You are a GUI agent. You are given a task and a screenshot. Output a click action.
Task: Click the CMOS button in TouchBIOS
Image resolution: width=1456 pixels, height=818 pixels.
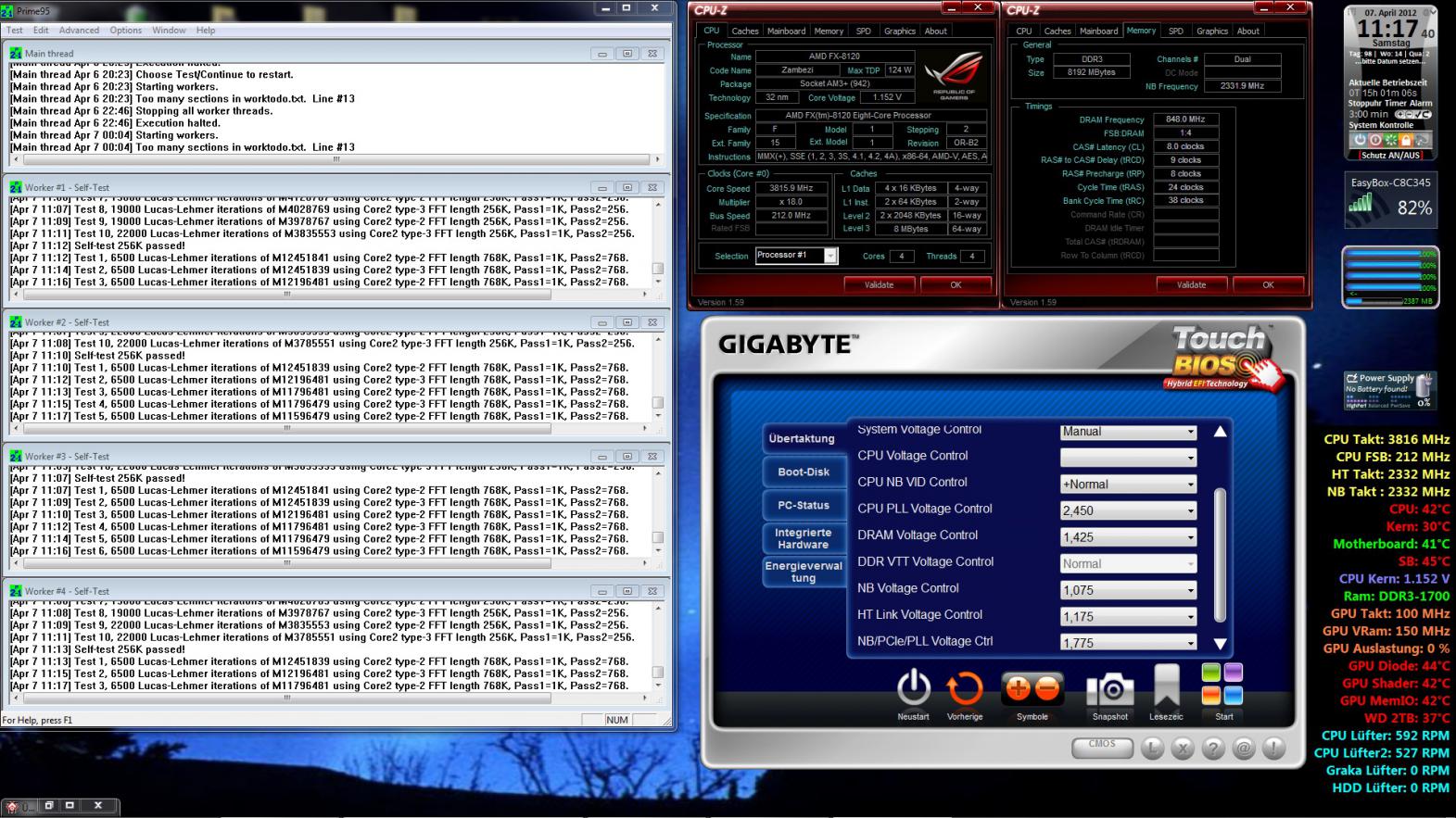pyautogui.click(x=1102, y=747)
